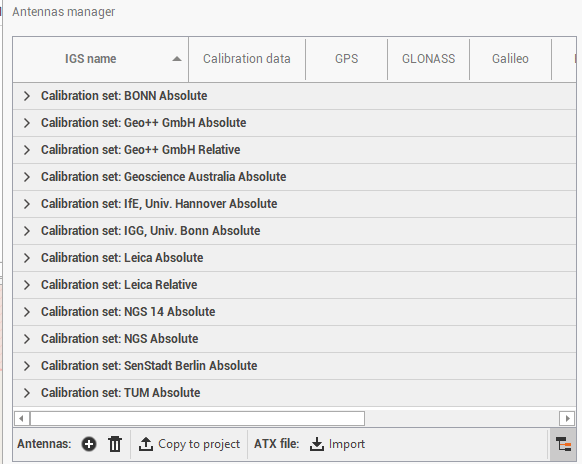Click the delete antenna trash icon
The image size is (582, 464).
click(115, 444)
